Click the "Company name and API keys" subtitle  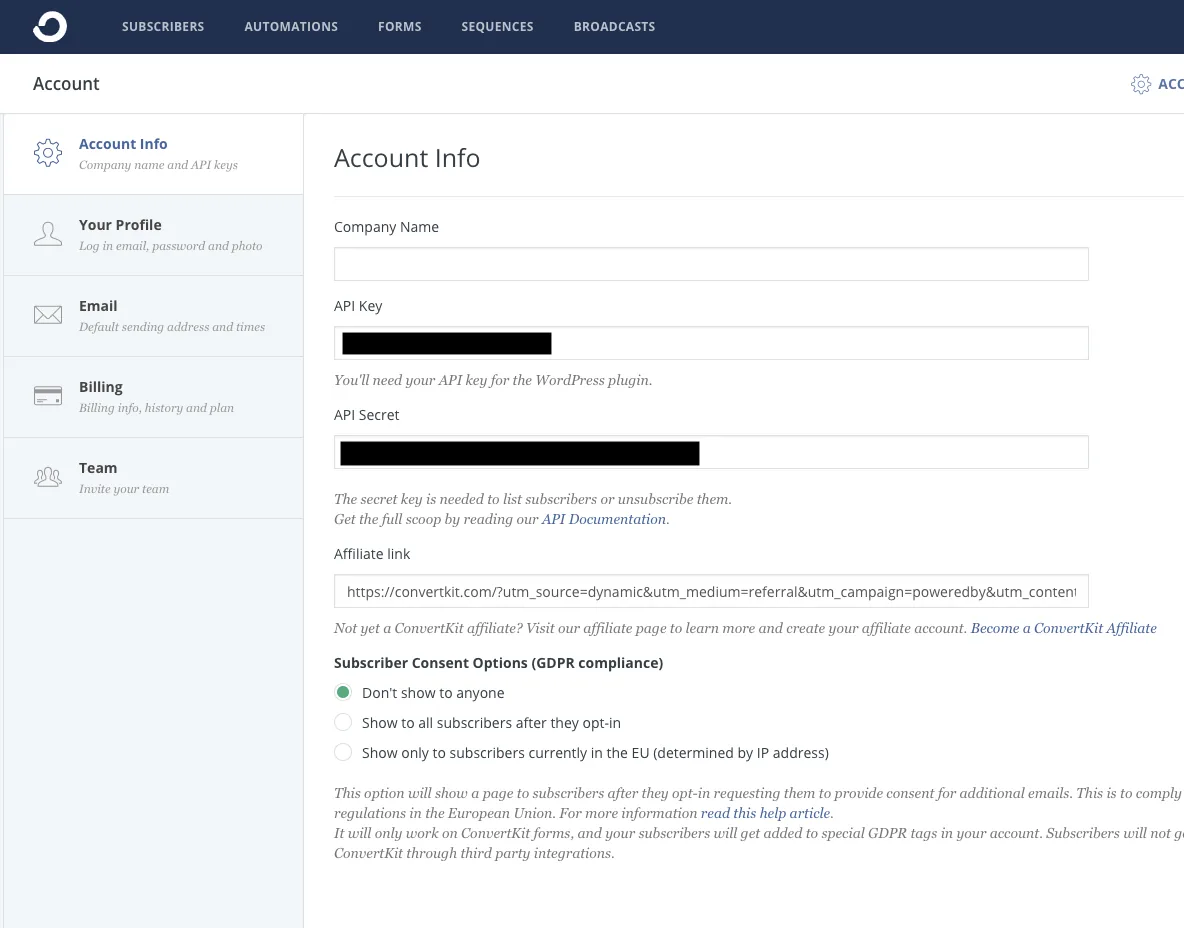158,165
